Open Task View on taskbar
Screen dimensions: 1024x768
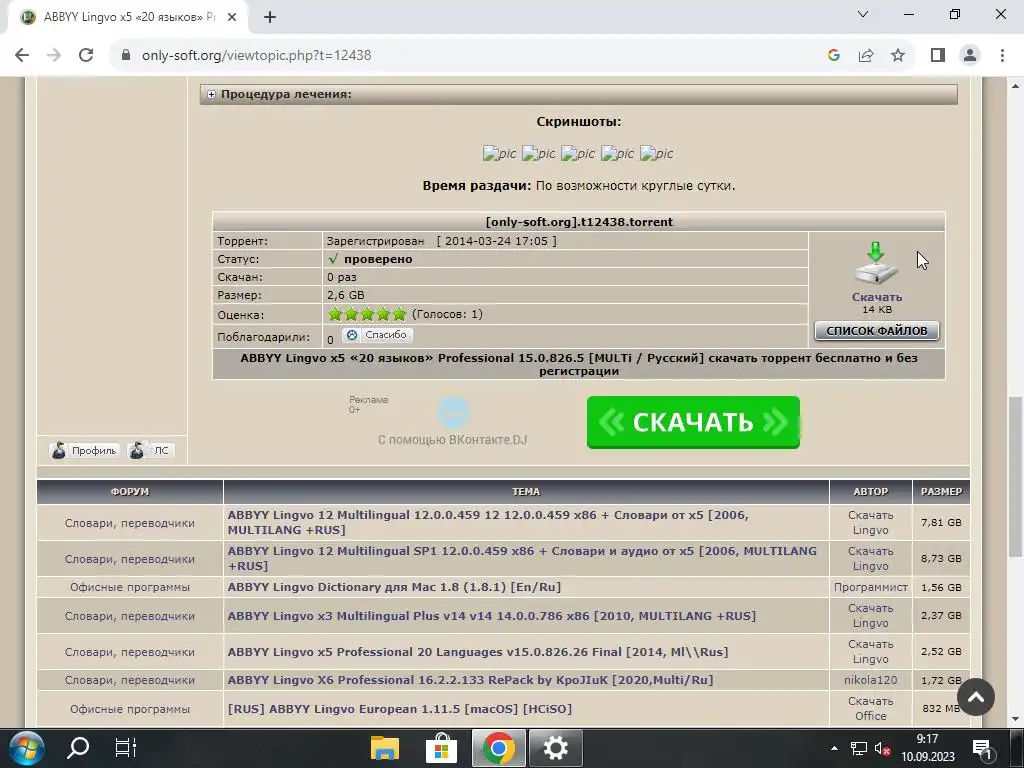tap(125, 748)
